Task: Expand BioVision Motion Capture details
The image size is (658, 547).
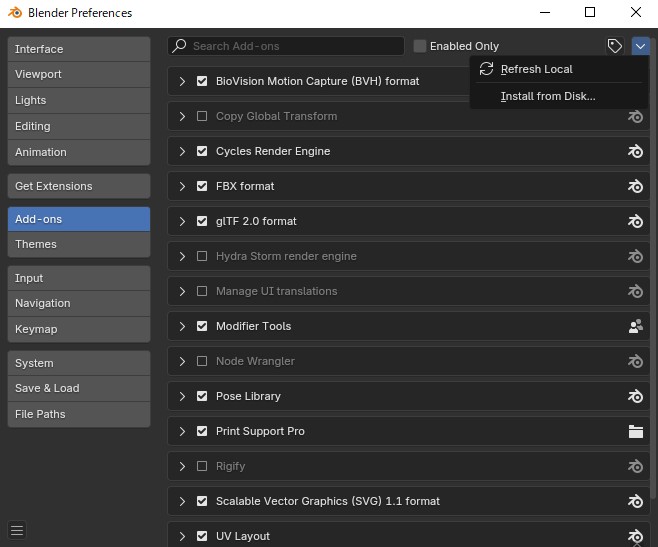Action: coord(182,81)
